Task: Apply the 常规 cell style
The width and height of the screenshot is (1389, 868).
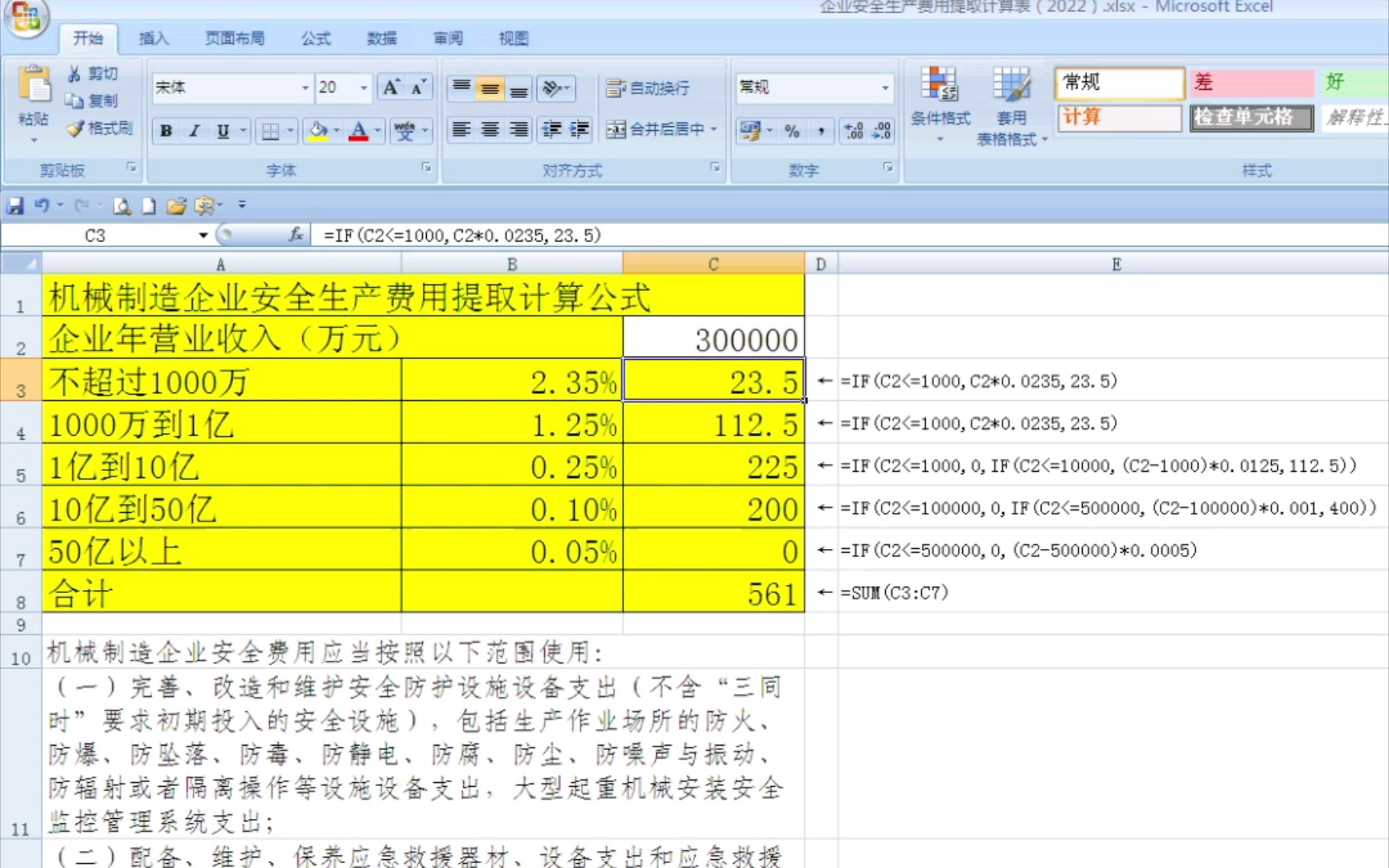Action: [1120, 82]
